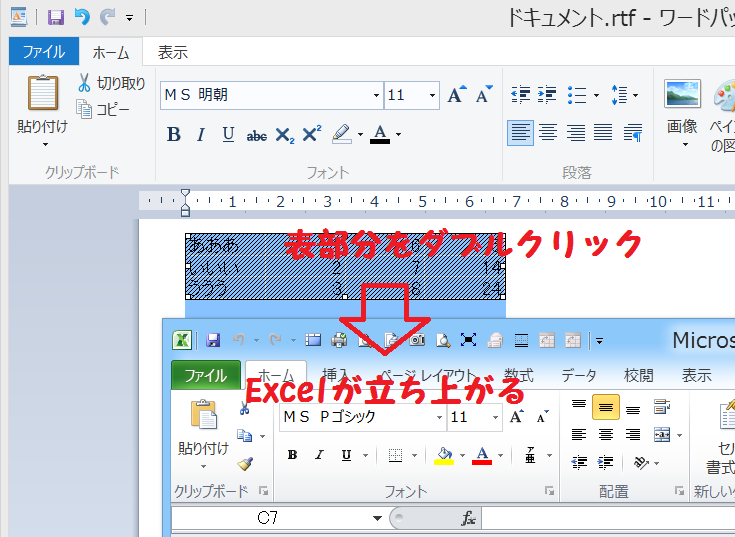Click the fx insert function icon

click(468, 518)
